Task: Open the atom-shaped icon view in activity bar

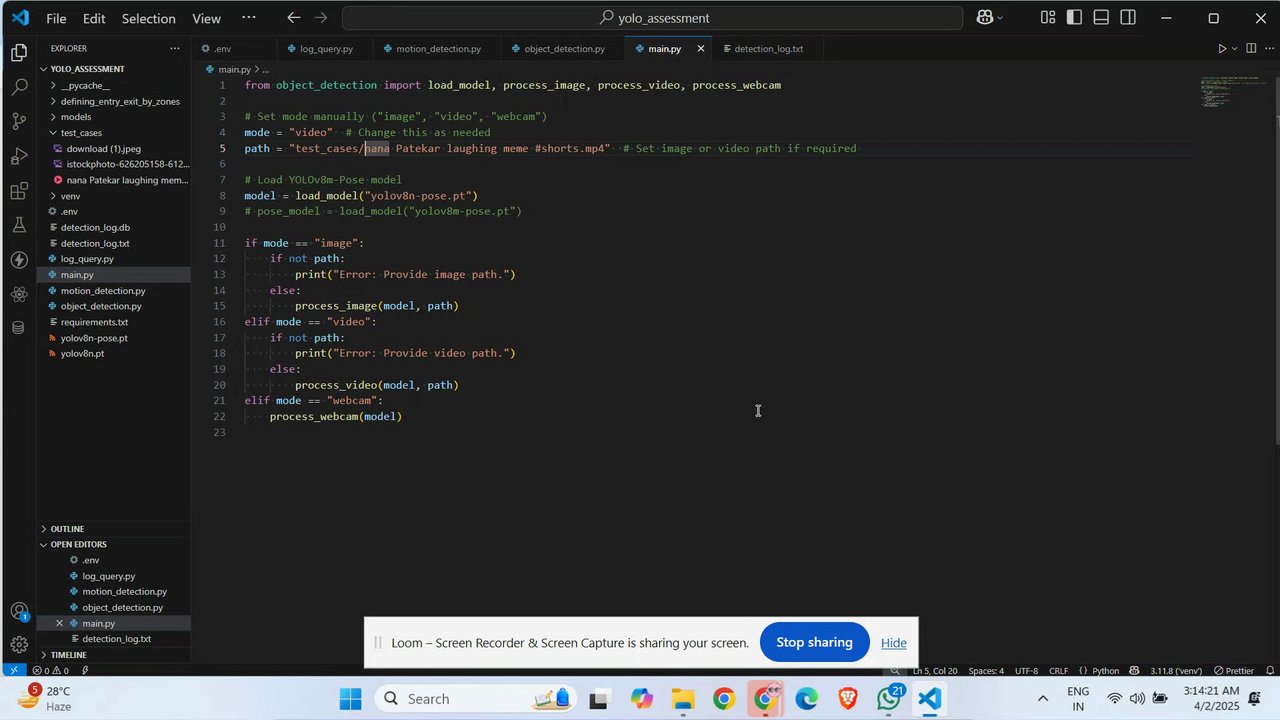Action: [19, 295]
